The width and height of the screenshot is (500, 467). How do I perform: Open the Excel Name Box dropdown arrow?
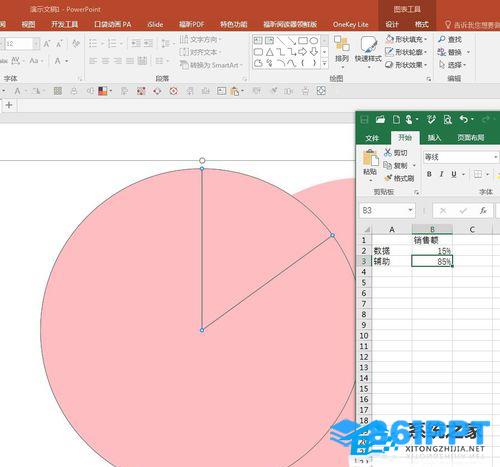tap(410, 210)
